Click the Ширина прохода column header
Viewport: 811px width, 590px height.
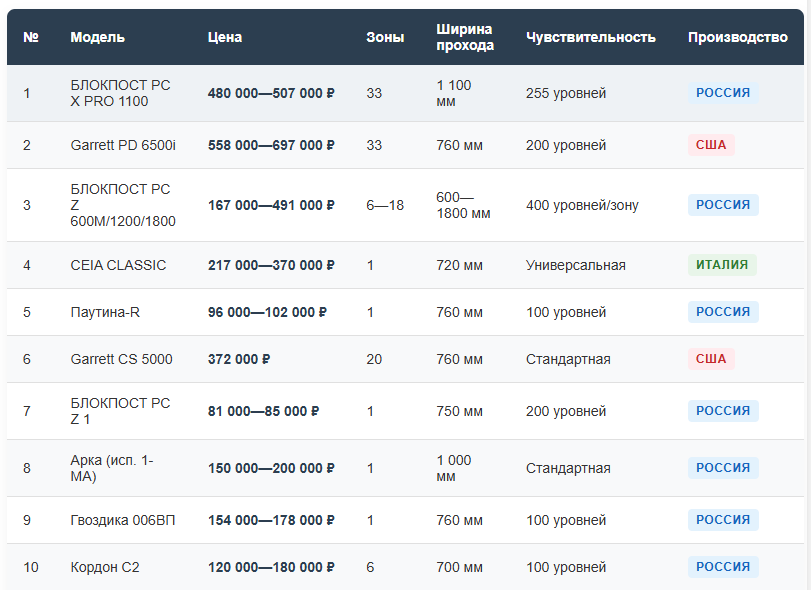click(x=464, y=37)
